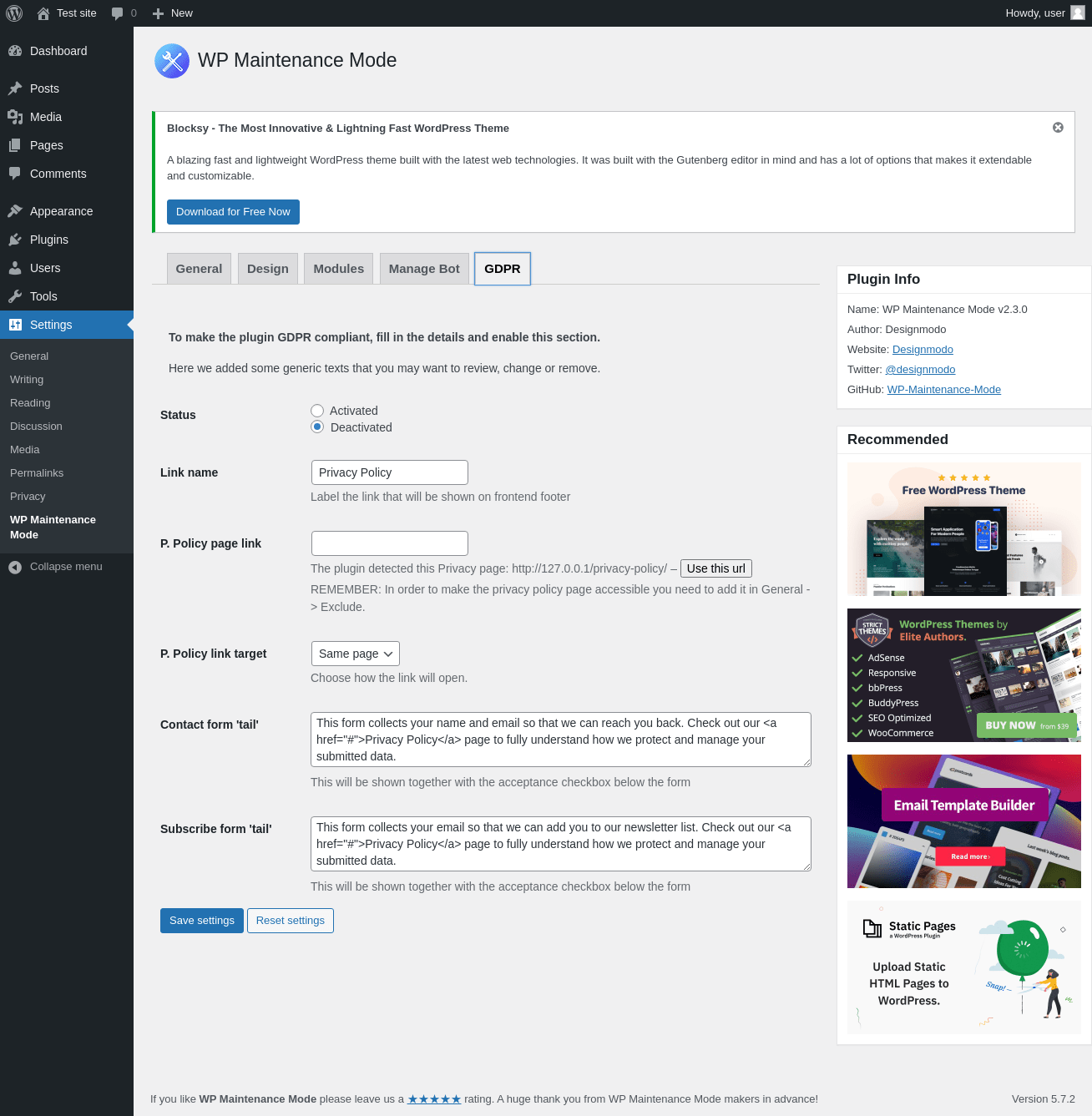The width and height of the screenshot is (1092, 1116).
Task: Click the comments bubble icon in admin bar
Action: click(117, 13)
